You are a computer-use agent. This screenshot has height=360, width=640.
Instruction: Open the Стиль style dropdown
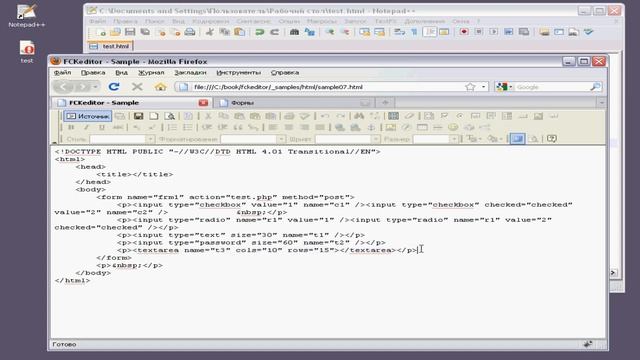(150, 139)
